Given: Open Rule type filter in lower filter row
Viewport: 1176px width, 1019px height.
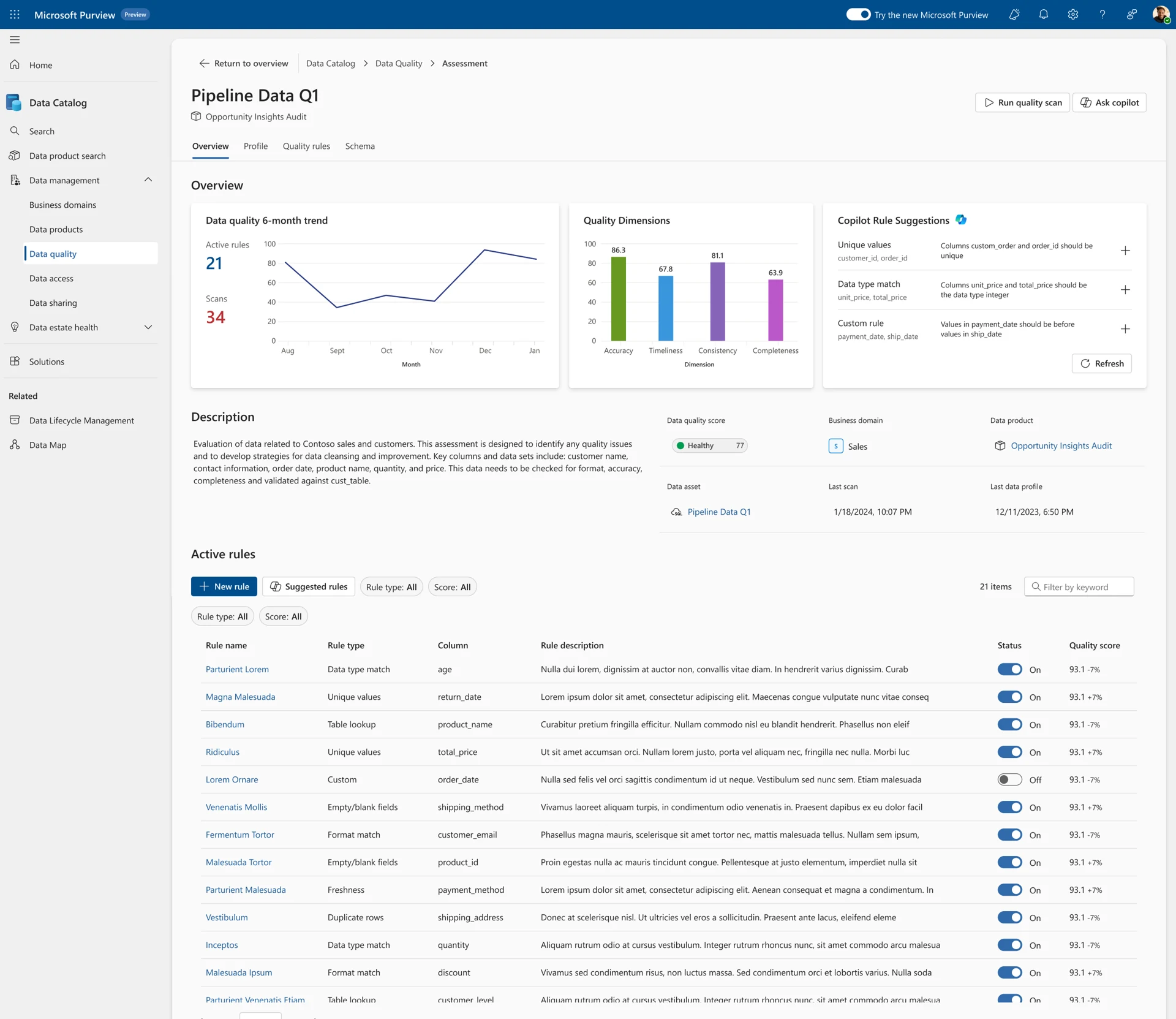Looking at the screenshot, I should (222, 616).
